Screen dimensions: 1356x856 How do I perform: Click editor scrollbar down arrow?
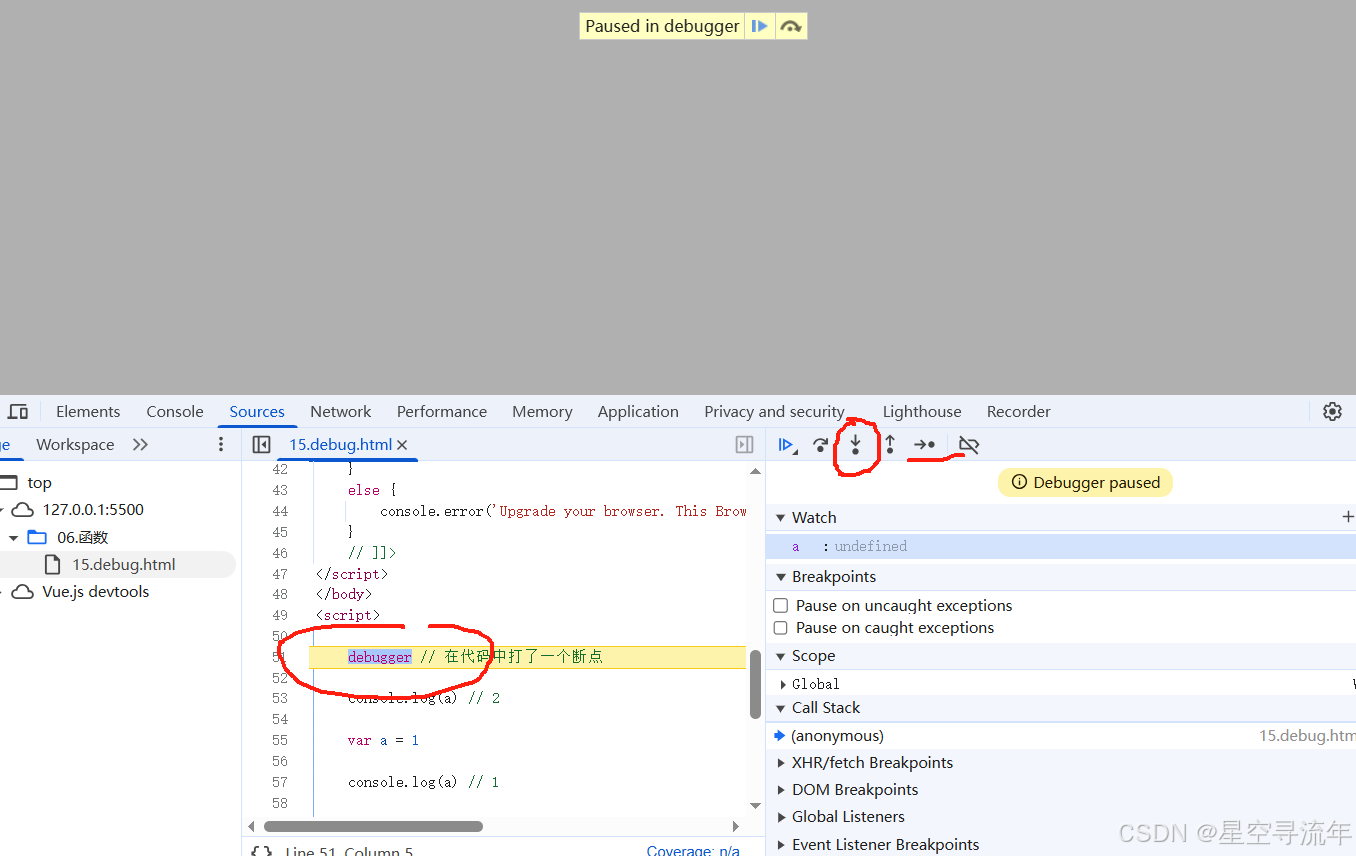(x=755, y=806)
